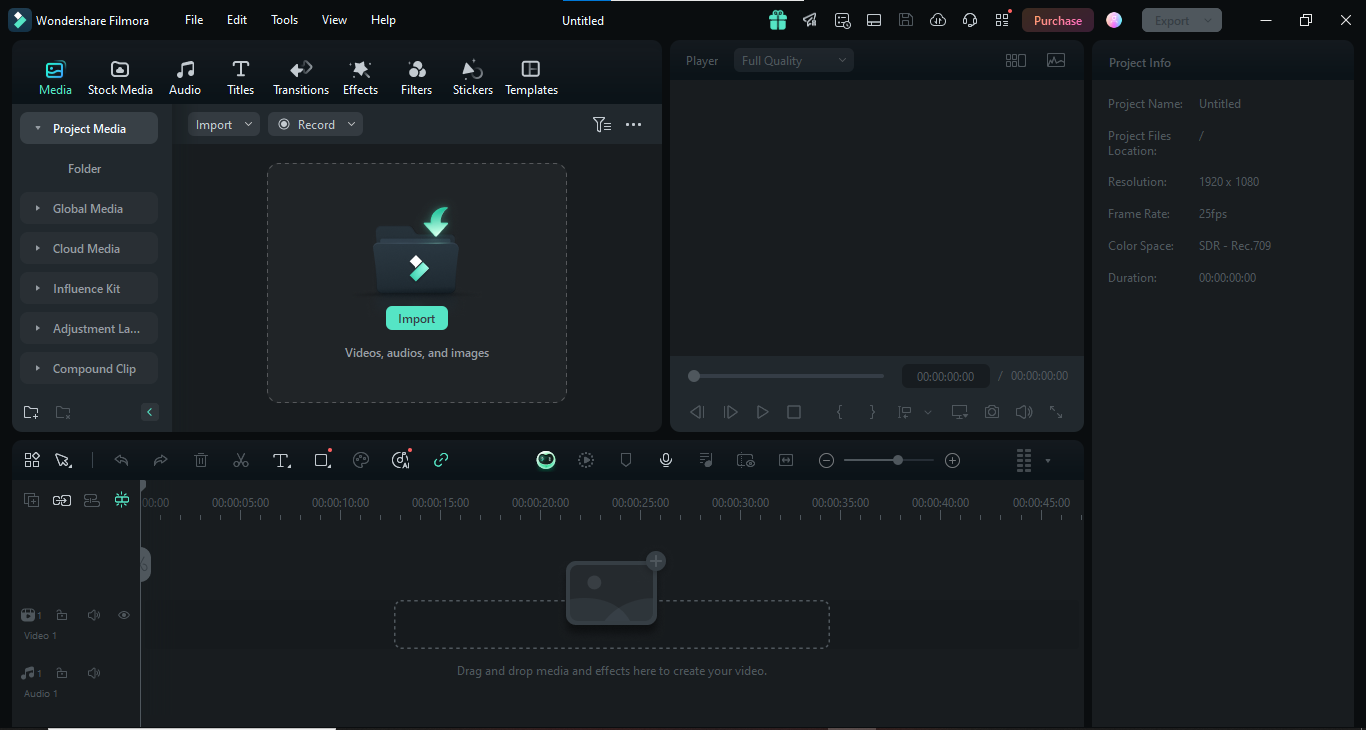The width and height of the screenshot is (1366, 730).
Task: Select the timeline text tool
Action: coord(282,460)
